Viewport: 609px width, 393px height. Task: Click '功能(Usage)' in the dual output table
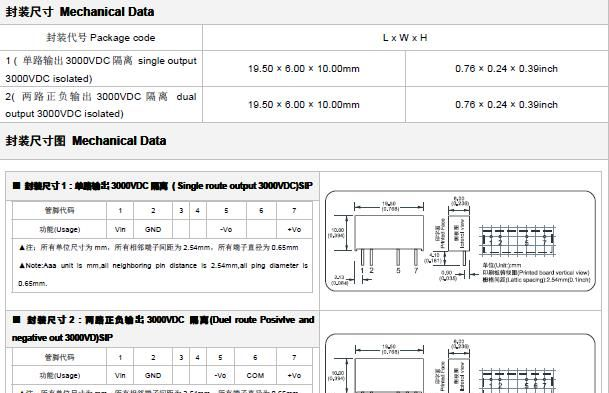59,376
